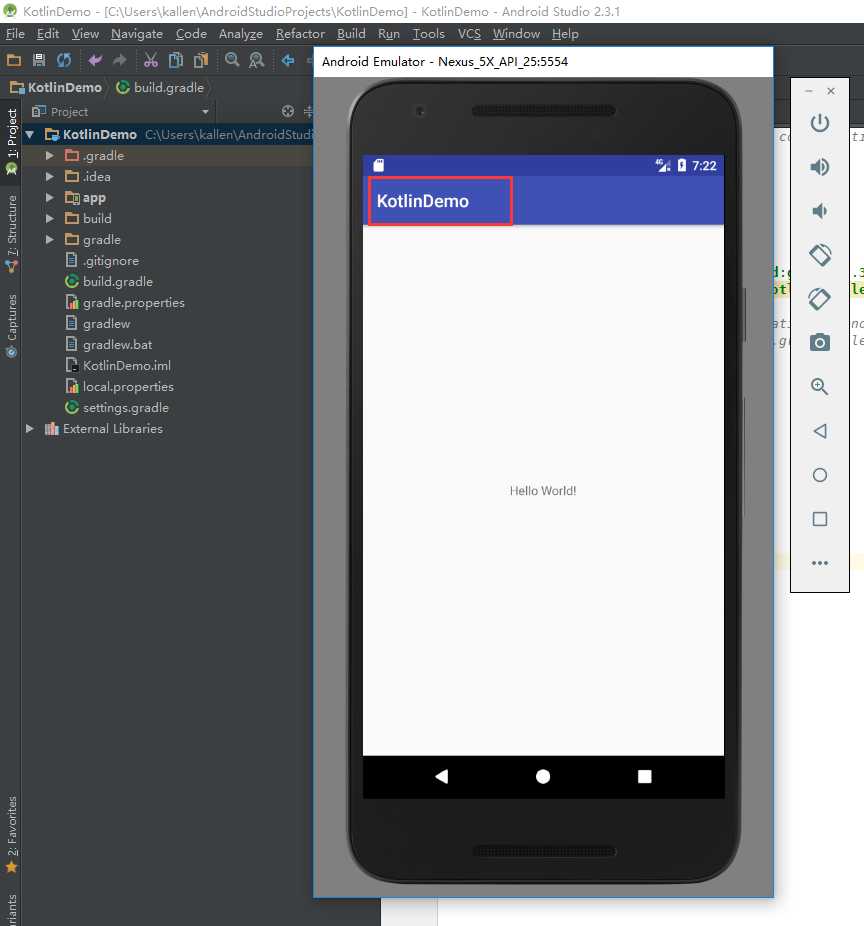Expand the .gradle folder
Screen dimensions: 864x926
pos(50,155)
